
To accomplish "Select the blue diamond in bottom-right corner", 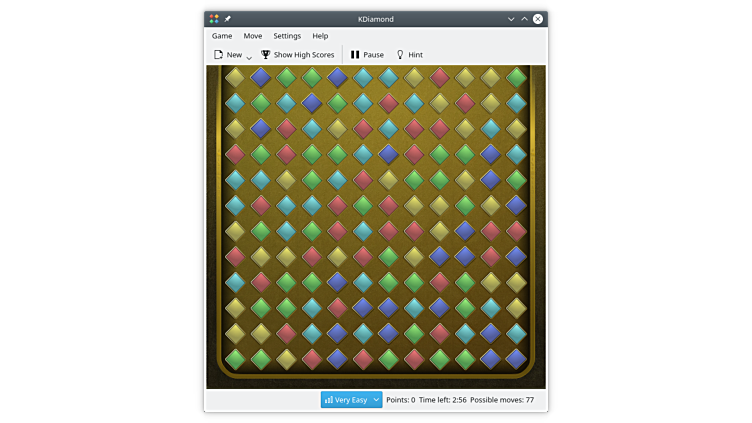I will coord(516,358).
